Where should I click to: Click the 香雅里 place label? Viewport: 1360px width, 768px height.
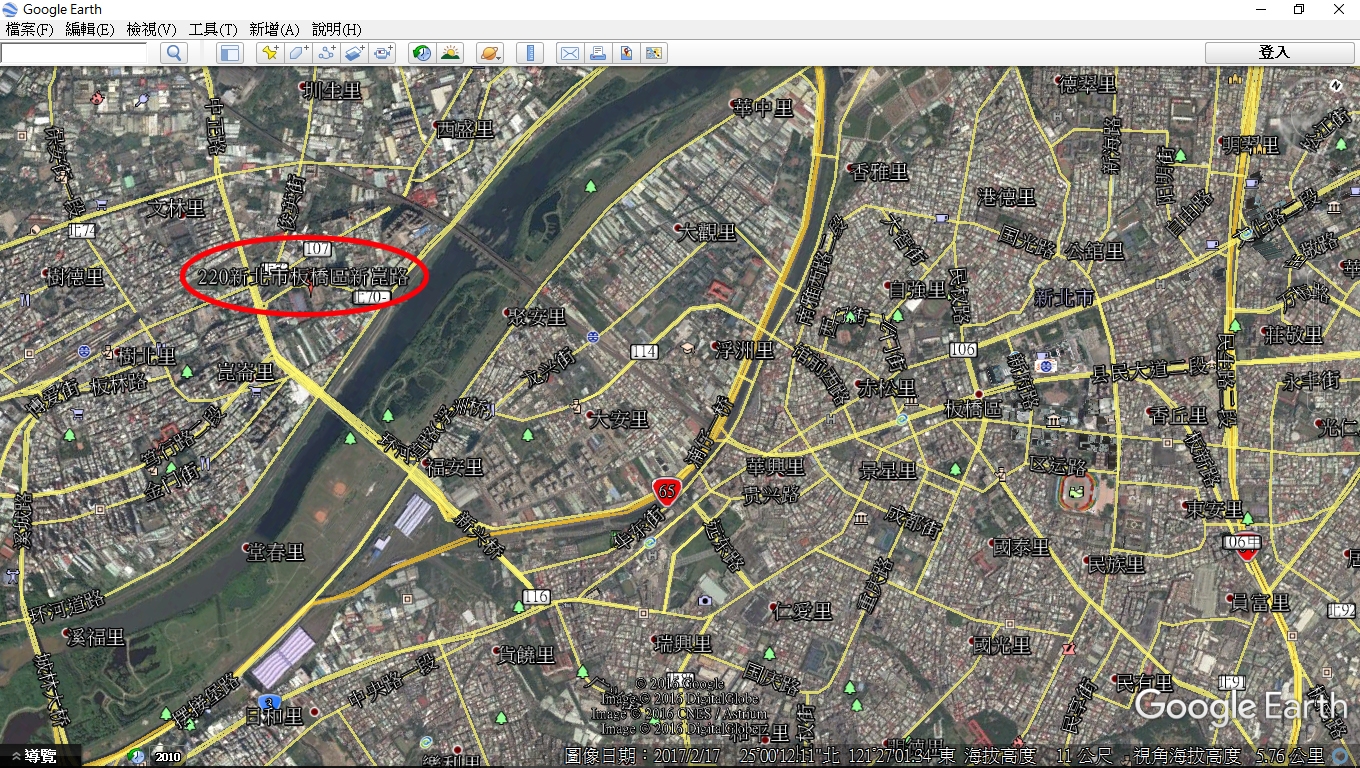(880, 172)
